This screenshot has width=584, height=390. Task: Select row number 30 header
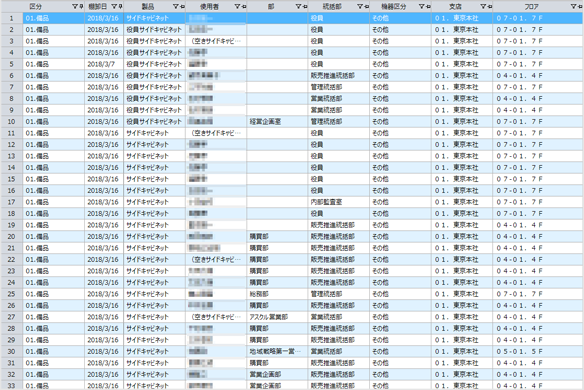click(12, 351)
